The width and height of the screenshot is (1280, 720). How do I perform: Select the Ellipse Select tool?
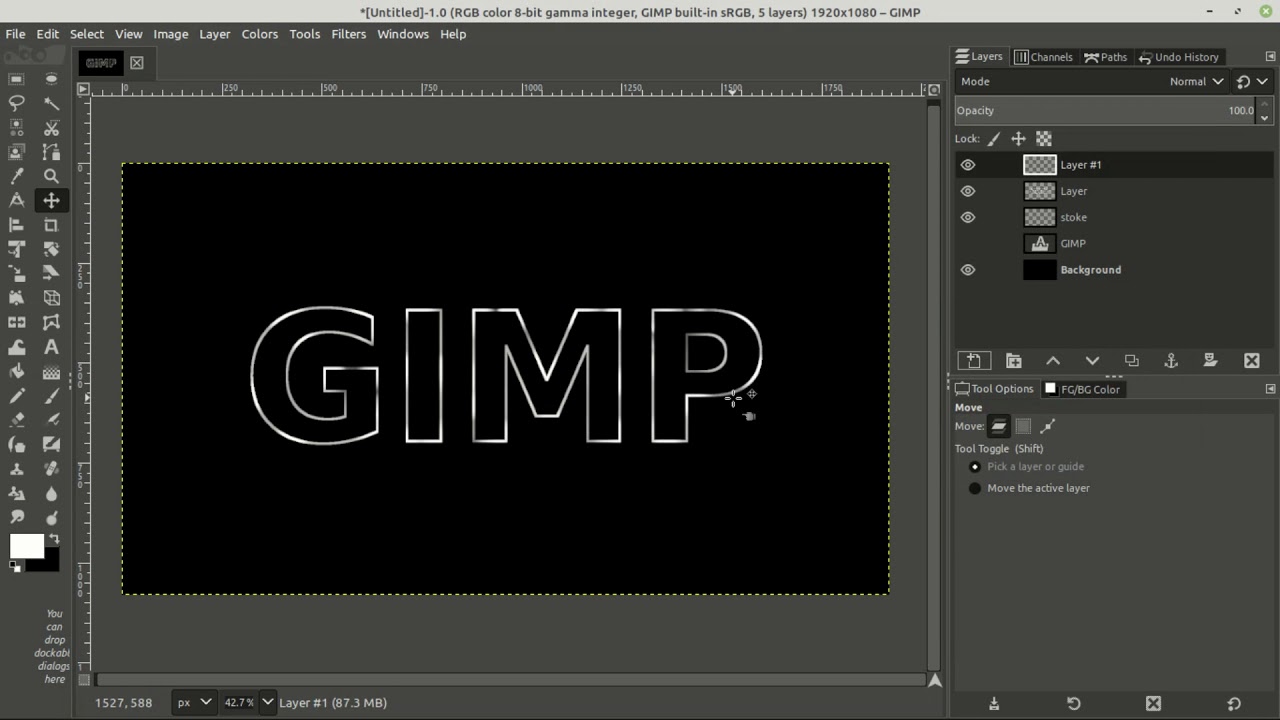(51, 78)
